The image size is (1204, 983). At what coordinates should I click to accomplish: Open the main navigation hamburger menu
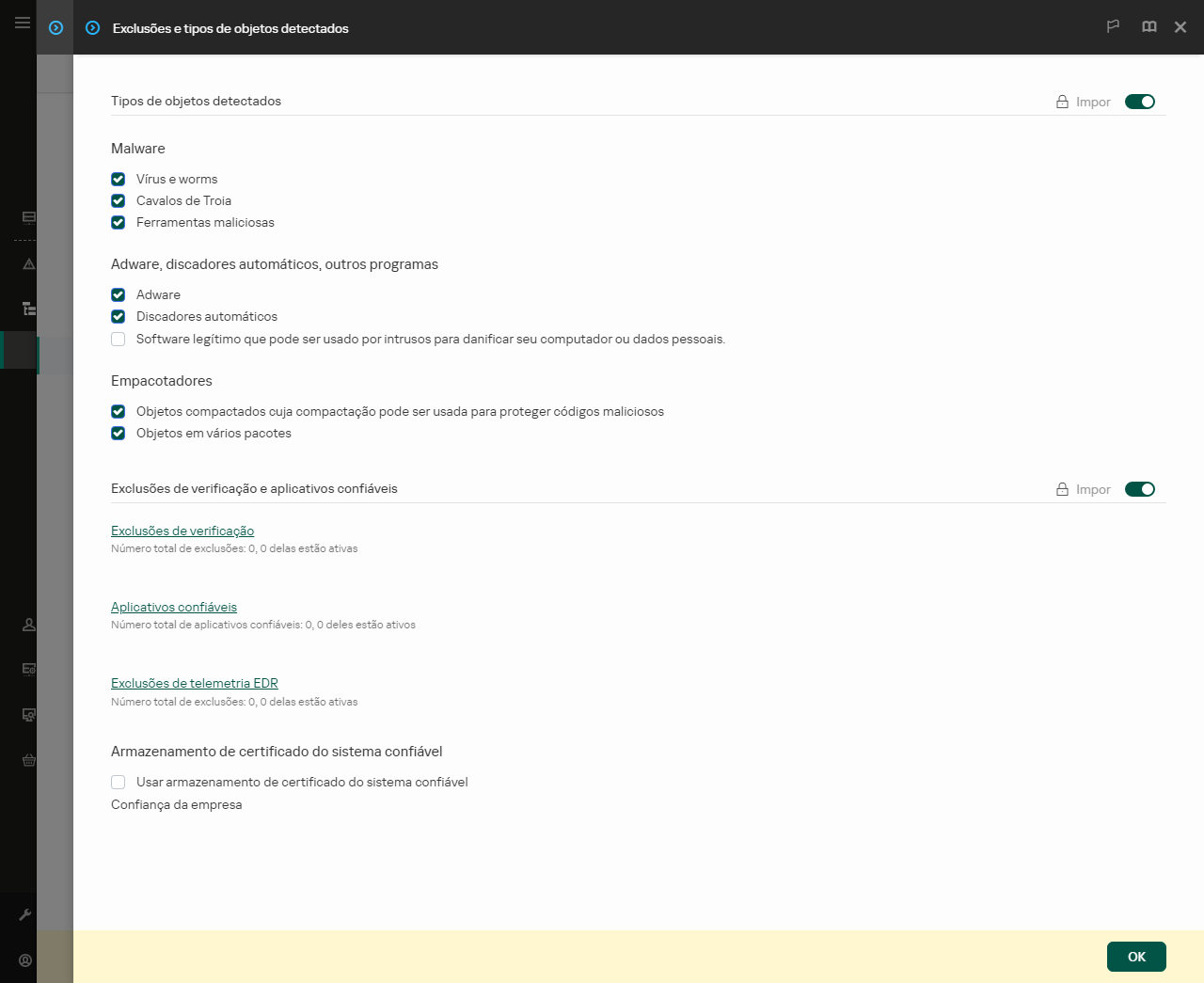pyautogui.click(x=22, y=23)
